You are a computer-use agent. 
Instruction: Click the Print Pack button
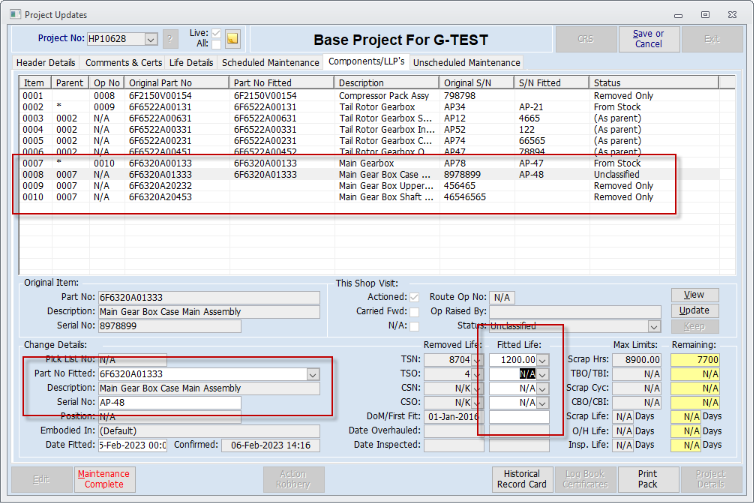click(647, 479)
